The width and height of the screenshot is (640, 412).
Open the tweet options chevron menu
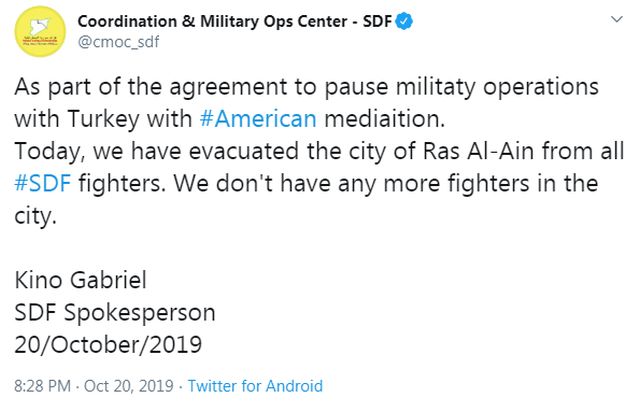[609, 23]
